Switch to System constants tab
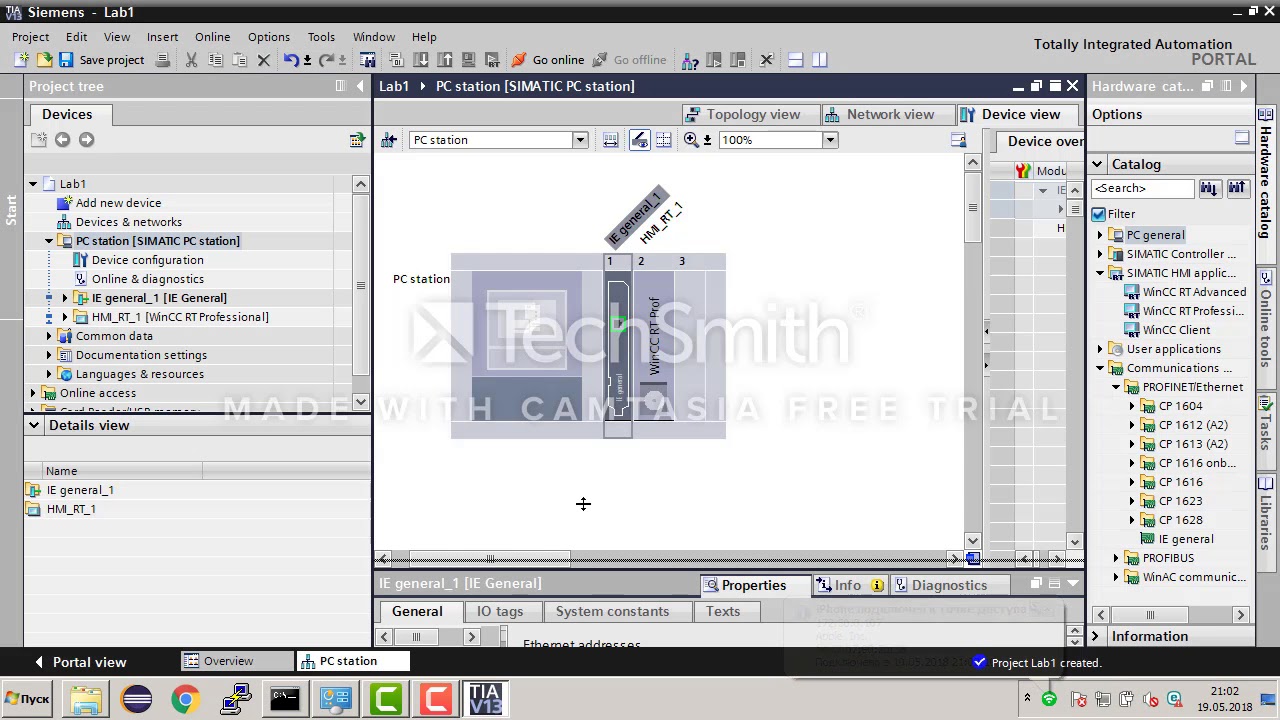This screenshot has height=720, width=1280. click(x=612, y=611)
